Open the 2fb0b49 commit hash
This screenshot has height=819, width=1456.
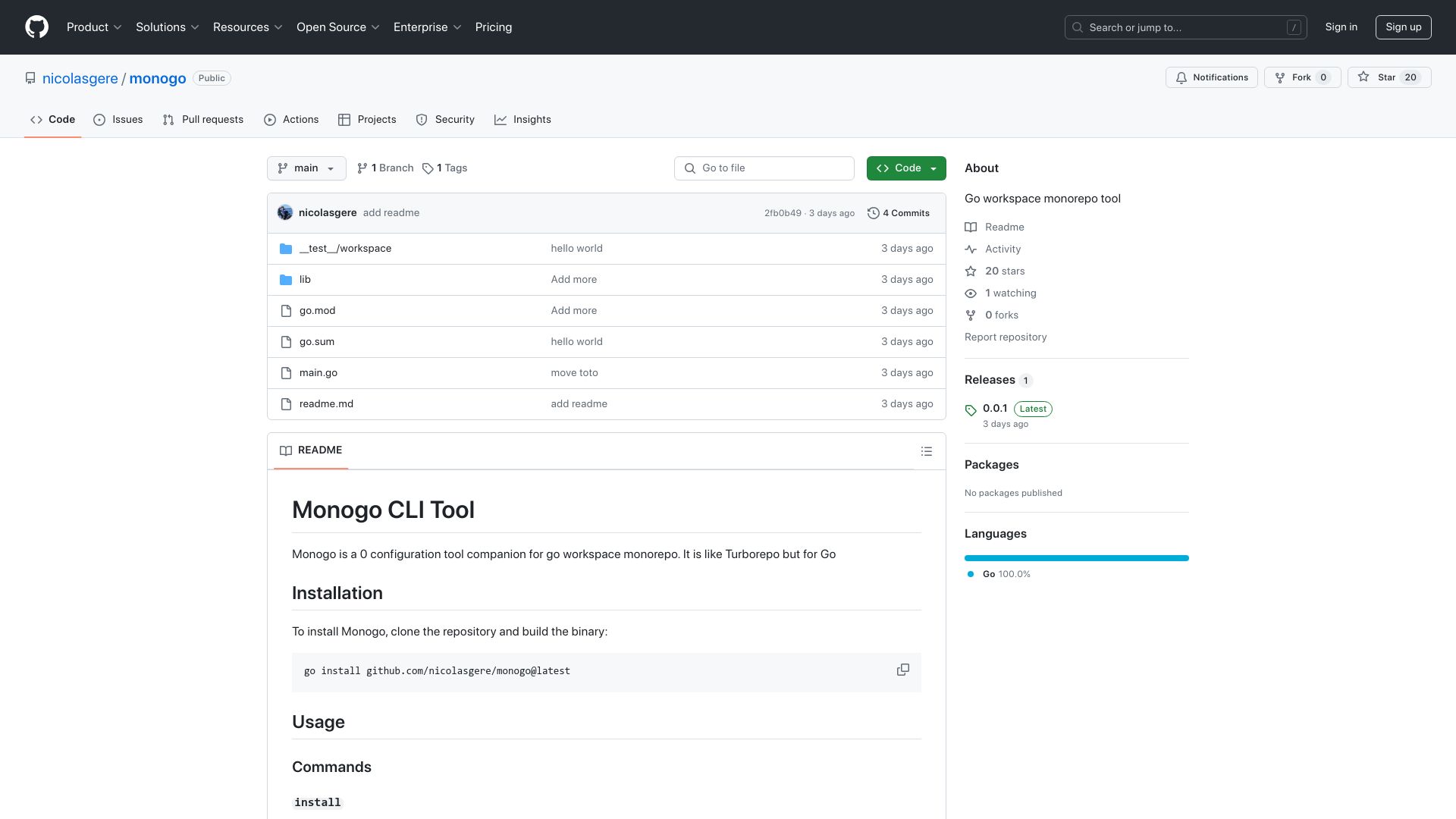[783, 213]
